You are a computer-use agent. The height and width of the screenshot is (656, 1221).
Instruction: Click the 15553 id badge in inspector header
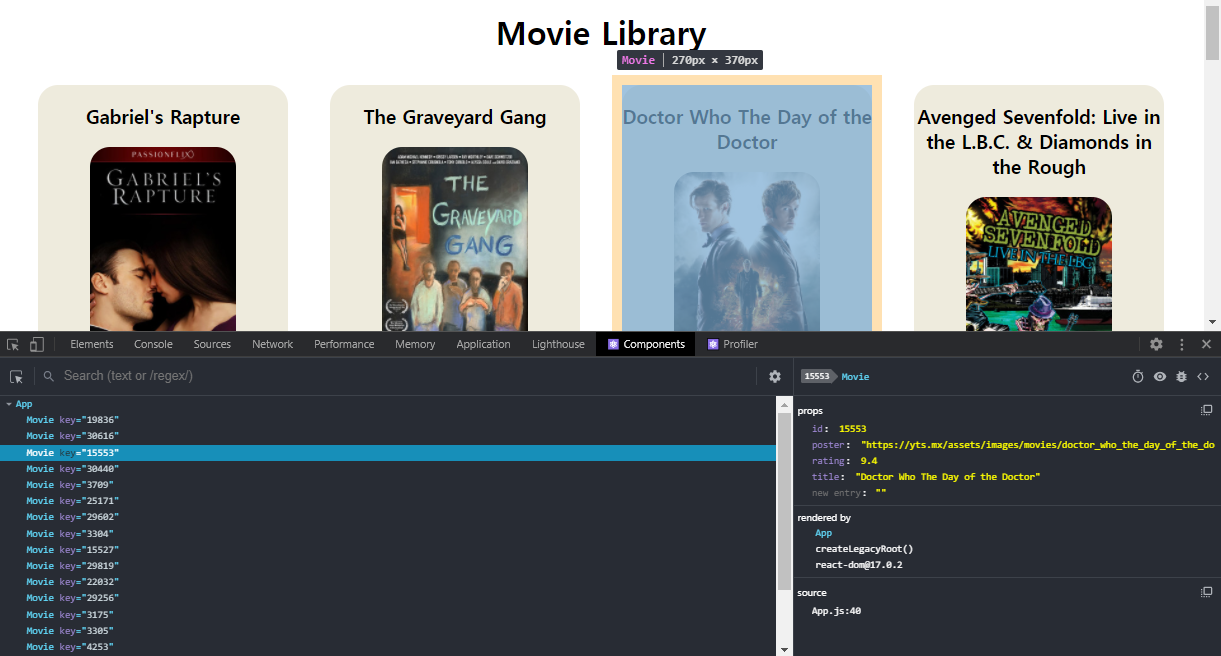(817, 376)
